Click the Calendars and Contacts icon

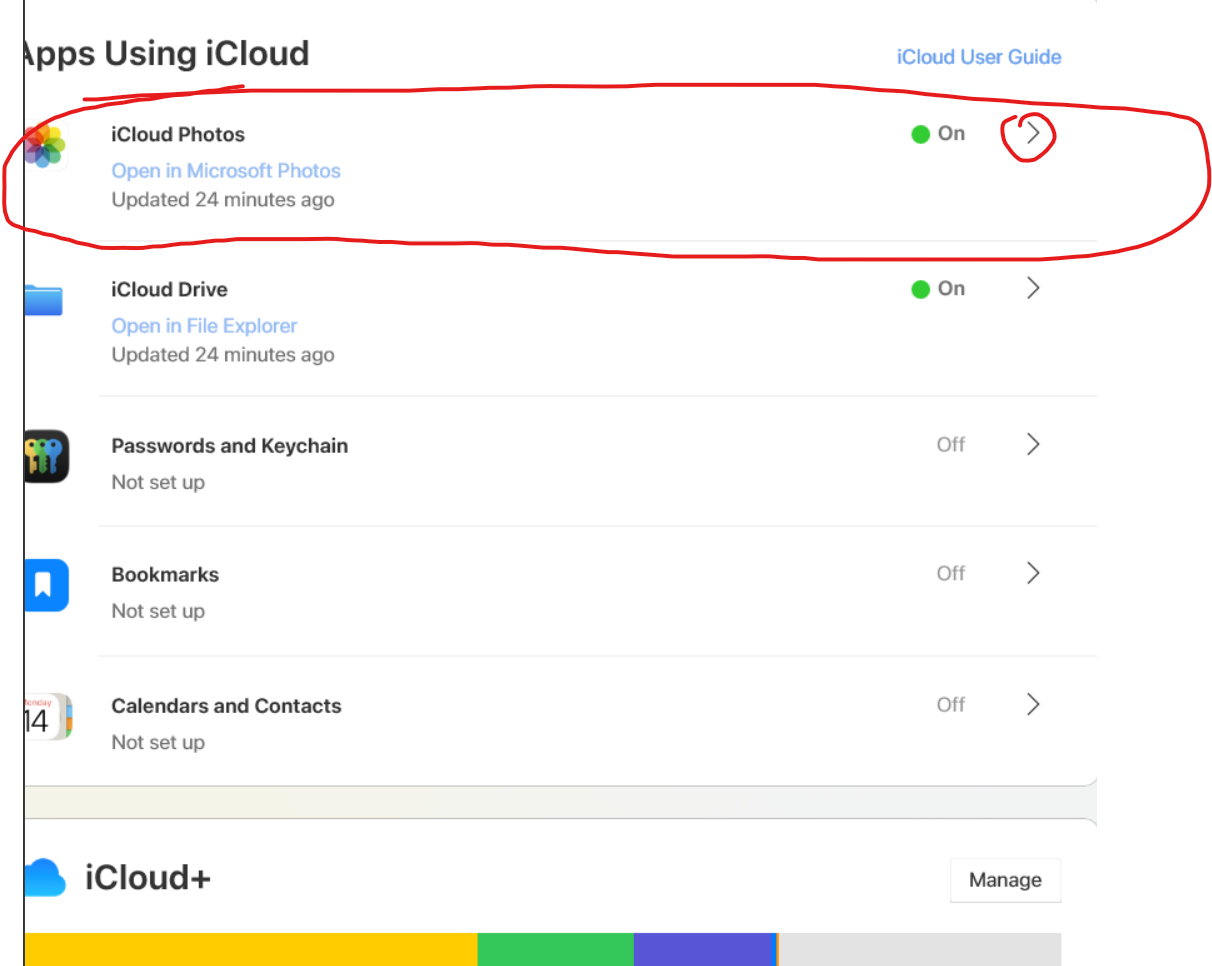(47, 716)
